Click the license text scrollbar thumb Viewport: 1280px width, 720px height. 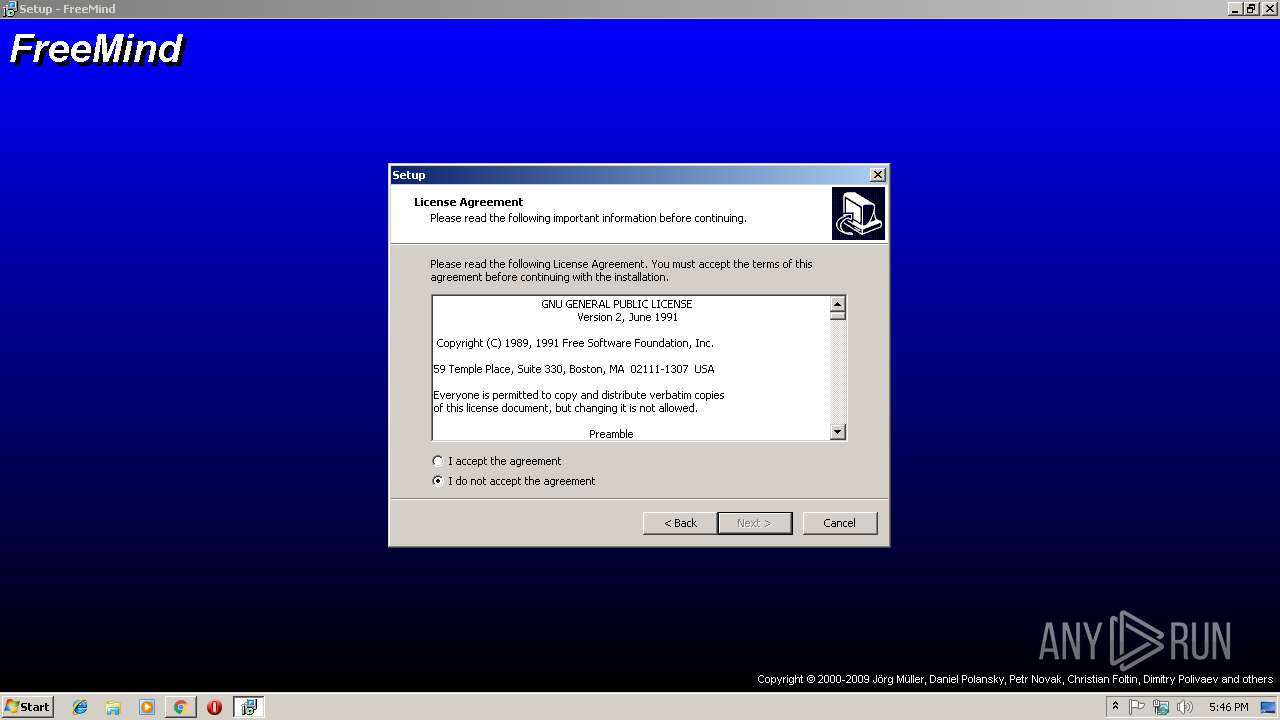838,314
